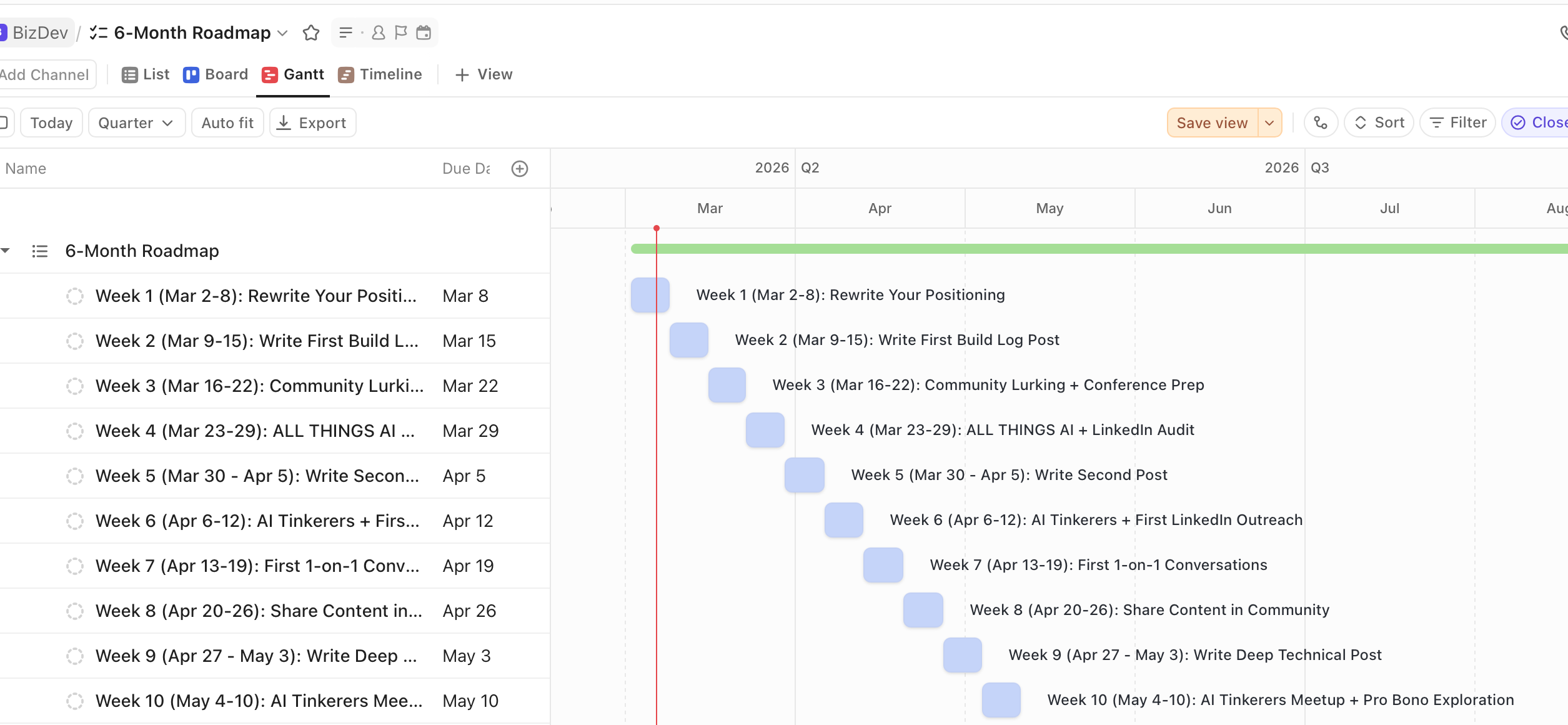Click the dependencies icon beside Sort
Screen dimensions: 1568x725
(1320, 122)
